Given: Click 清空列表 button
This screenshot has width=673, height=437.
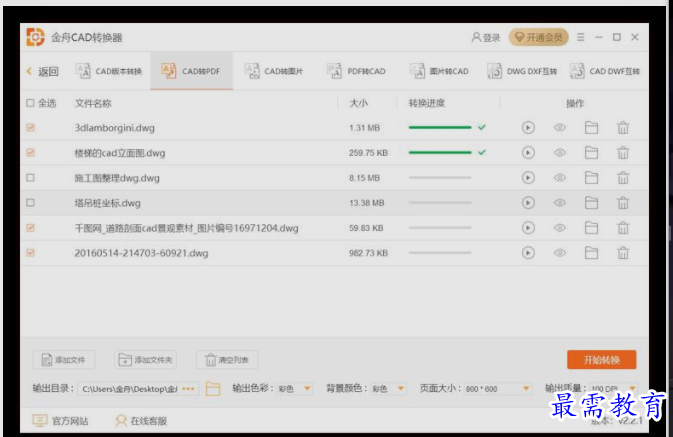Looking at the screenshot, I should coord(227,360).
